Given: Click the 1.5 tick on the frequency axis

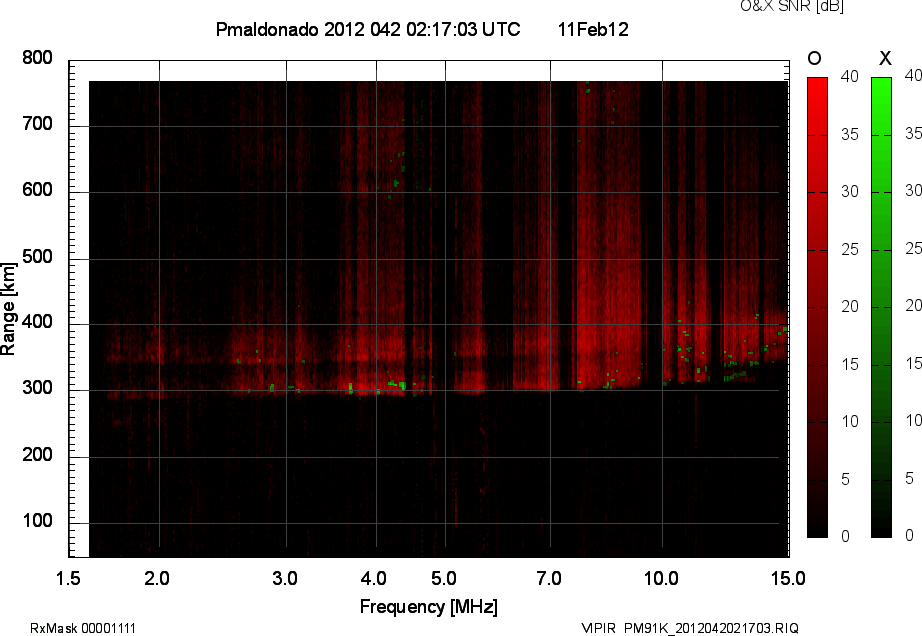Looking at the screenshot, I should (x=69, y=578).
